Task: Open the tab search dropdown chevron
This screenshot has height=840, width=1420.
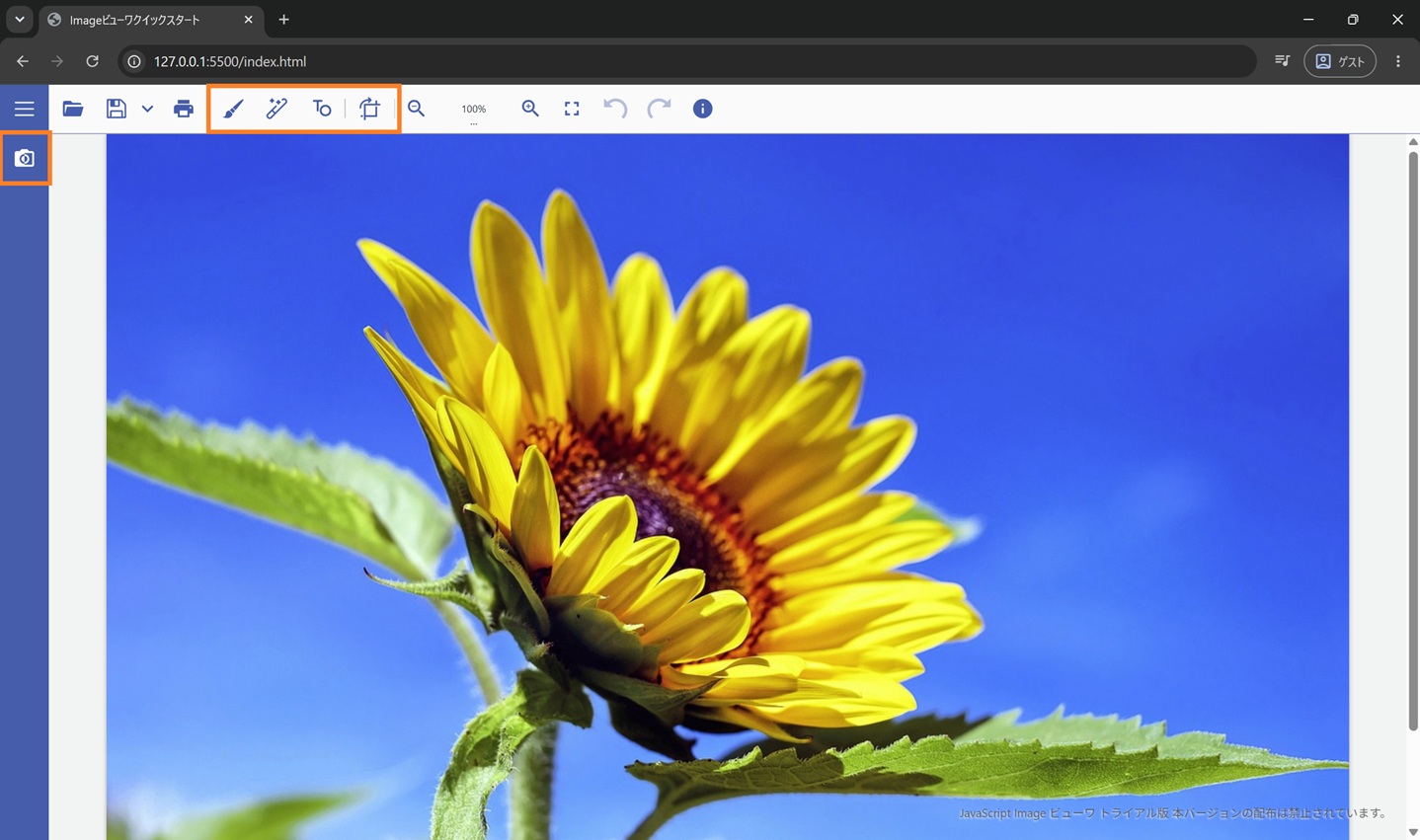Action: tap(19, 20)
